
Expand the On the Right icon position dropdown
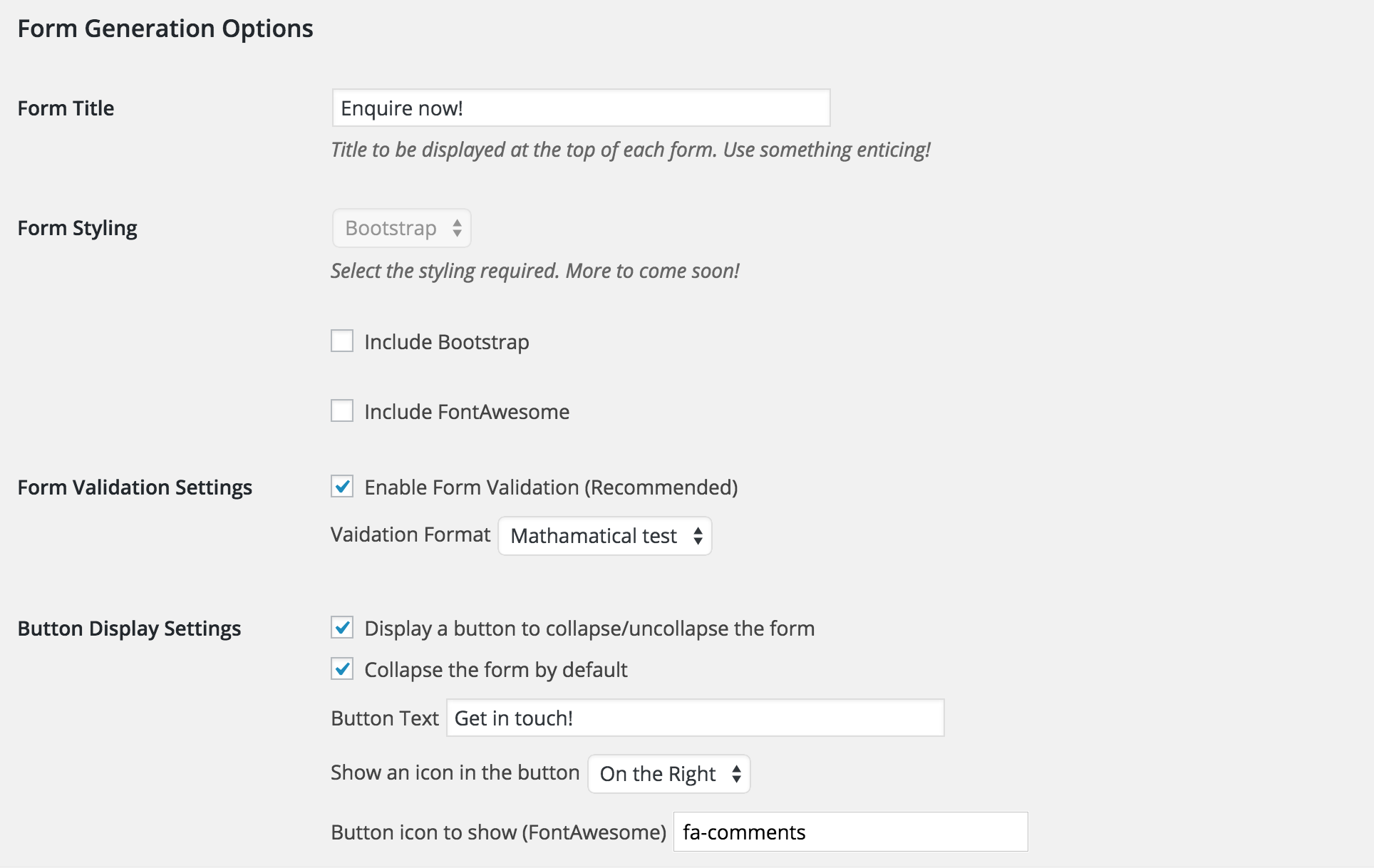[669, 774]
